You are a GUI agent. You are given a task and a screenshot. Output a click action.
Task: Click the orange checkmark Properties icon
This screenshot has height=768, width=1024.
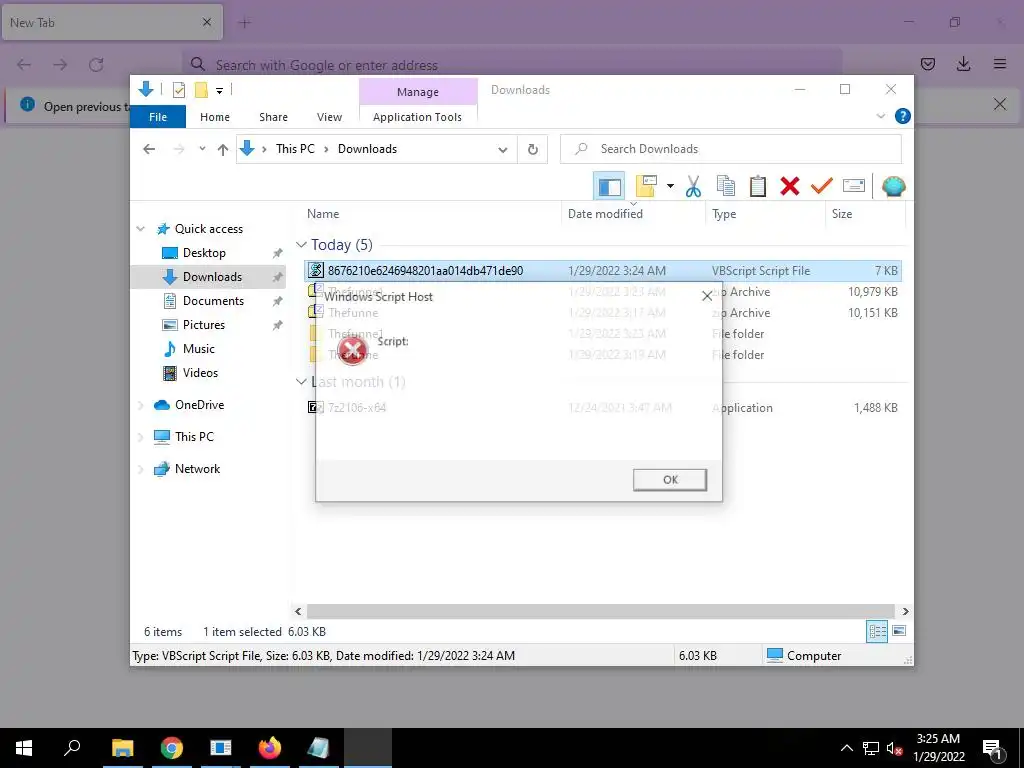click(822, 186)
